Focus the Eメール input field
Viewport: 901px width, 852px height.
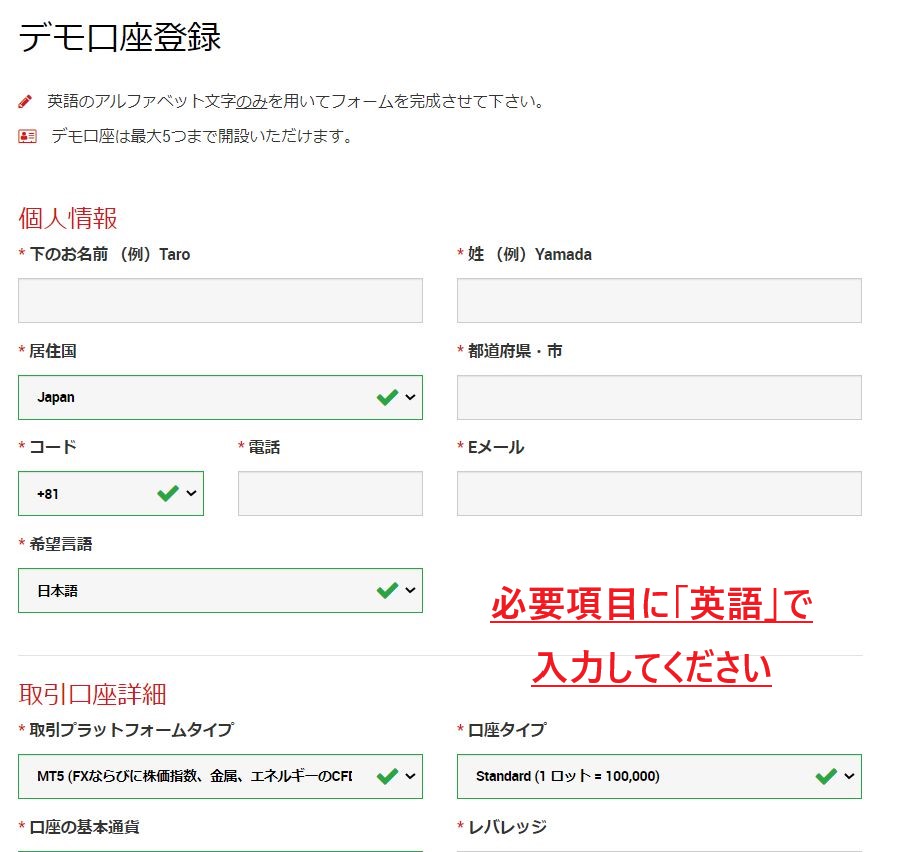coord(659,493)
